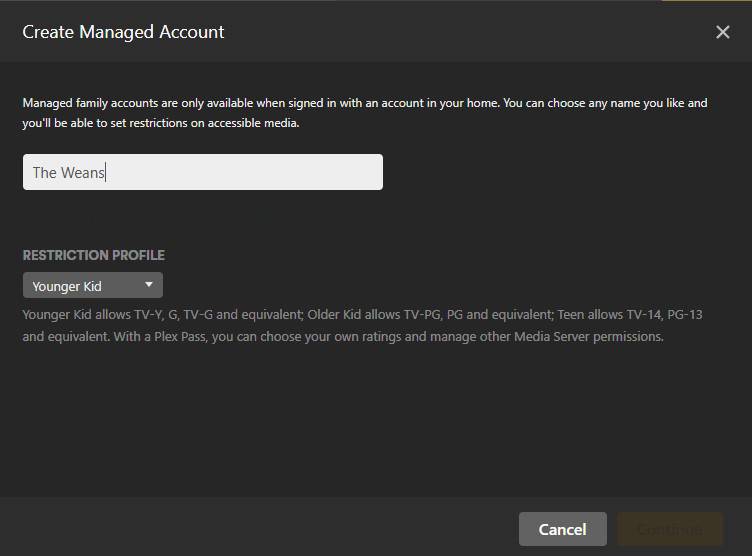The height and width of the screenshot is (556, 752).
Task: Open the Restriction Profile dropdown
Action: (x=93, y=286)
